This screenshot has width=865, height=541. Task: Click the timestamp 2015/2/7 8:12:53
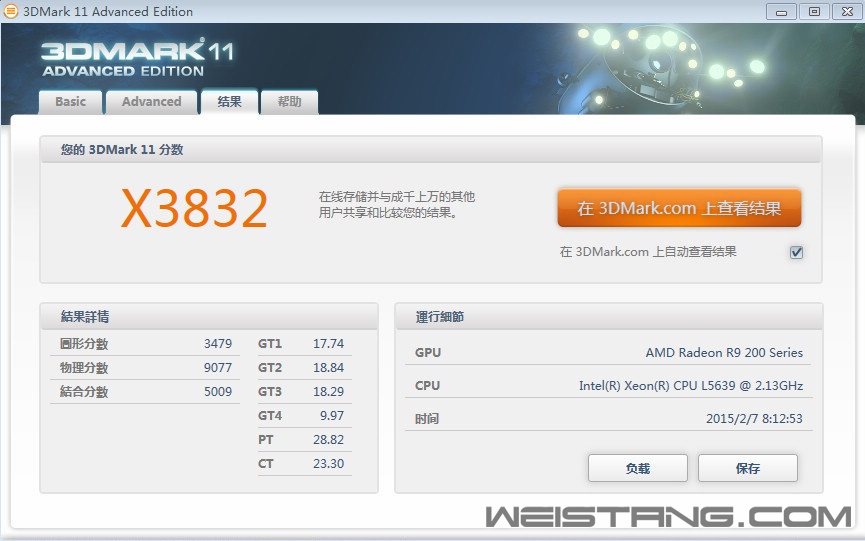pos(754,419)
